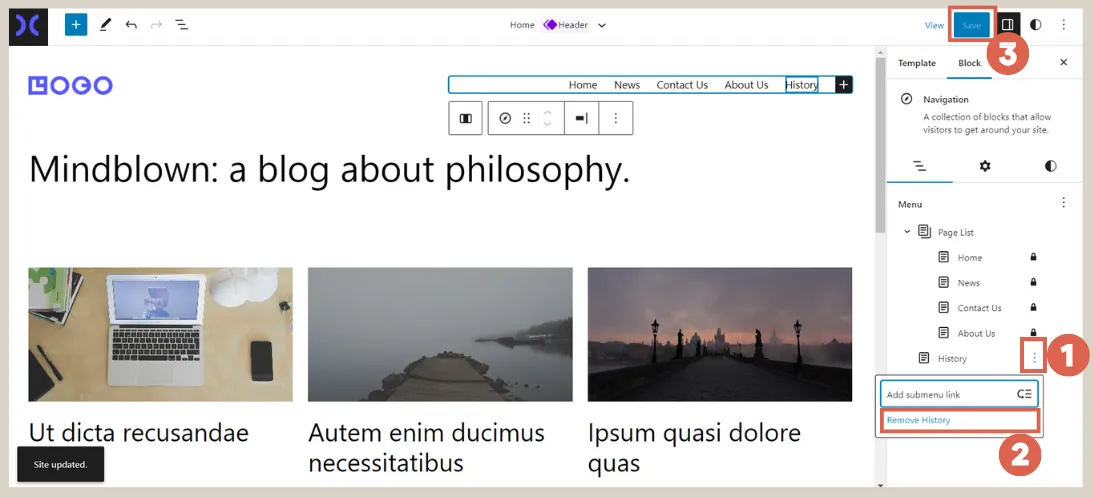Open the settings gear tab
1093x498 pixels.
click(x=985, y=166)
